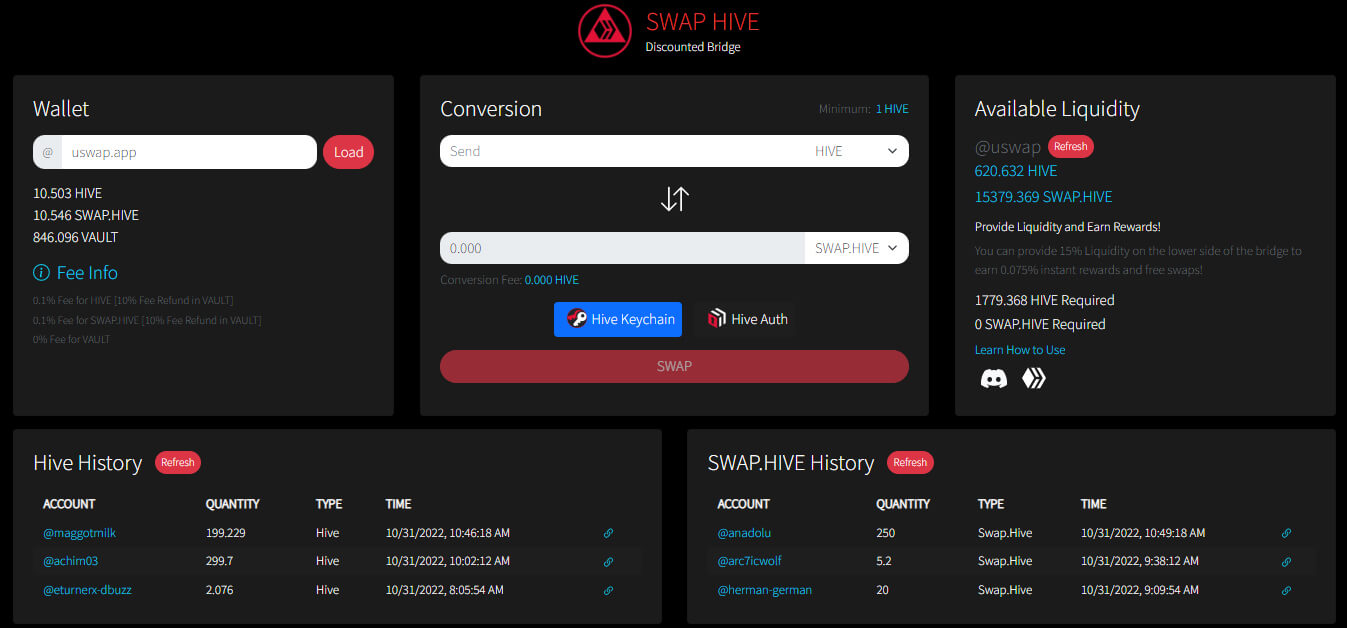Click the wallet username input field
This screenshot has height=628, width=1347.
[x=189, y=152]
